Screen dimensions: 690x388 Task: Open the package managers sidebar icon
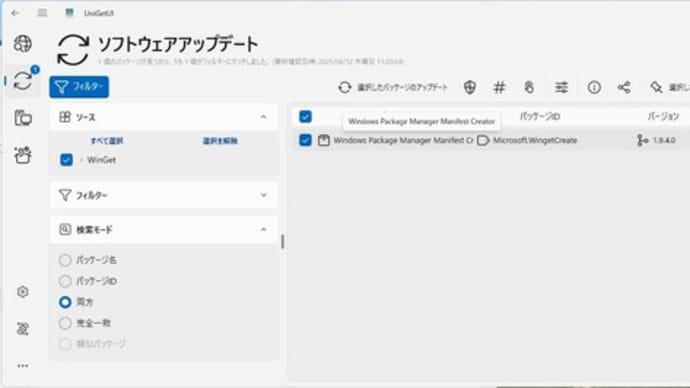[x=23, y=329]
